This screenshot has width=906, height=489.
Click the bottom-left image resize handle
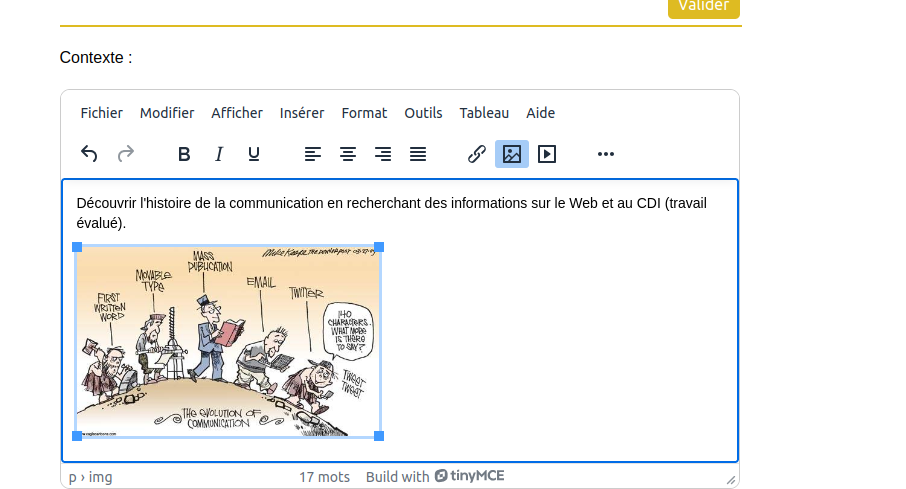77,436
